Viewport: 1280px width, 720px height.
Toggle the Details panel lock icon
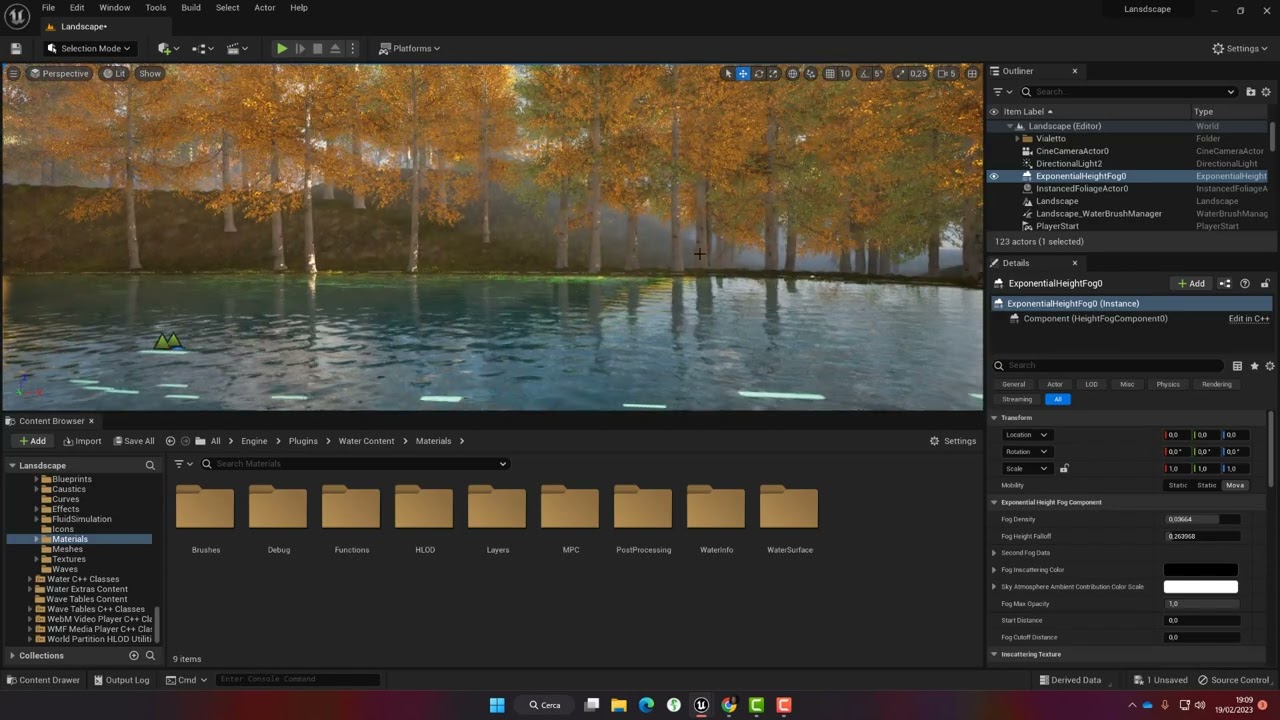[x=1265, y=283]
